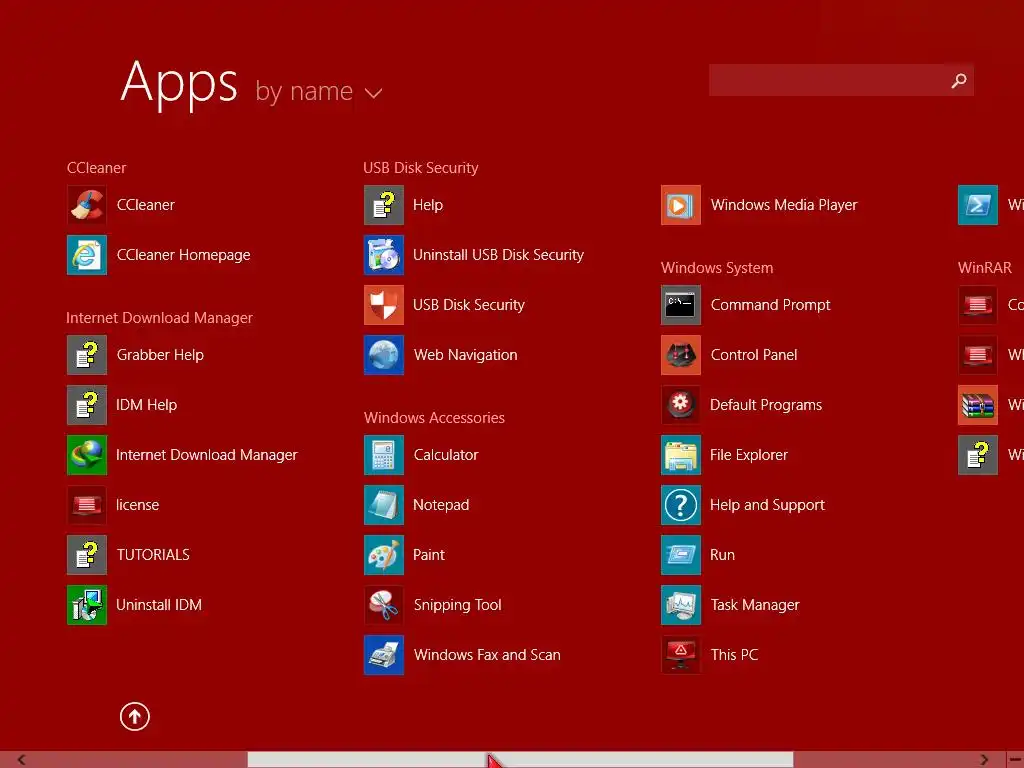
Task: Open Web Navigation globe icon
Action: point(384,355)
